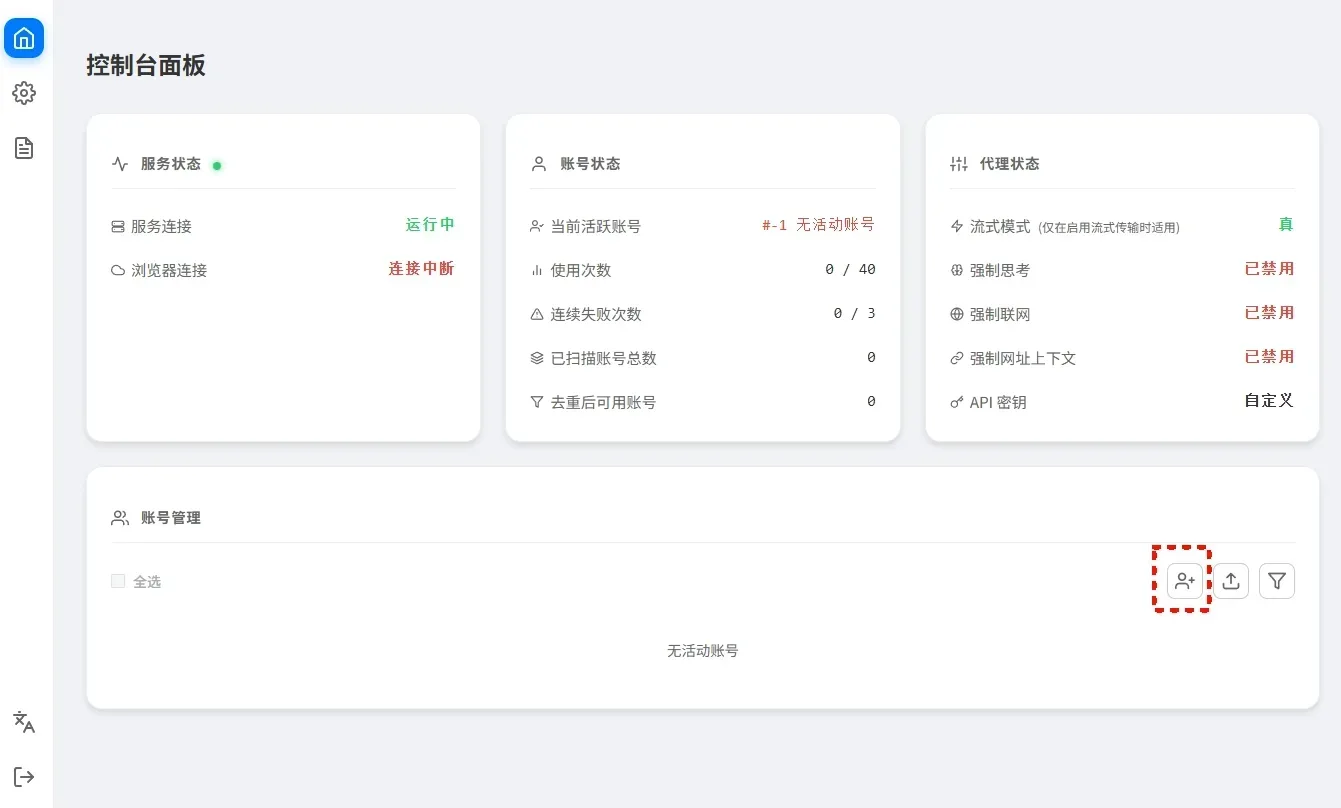Toggle 强制网址上下文 已禁用 status
This screenshot has width=1341, height=808.
tap(1269, 357)
